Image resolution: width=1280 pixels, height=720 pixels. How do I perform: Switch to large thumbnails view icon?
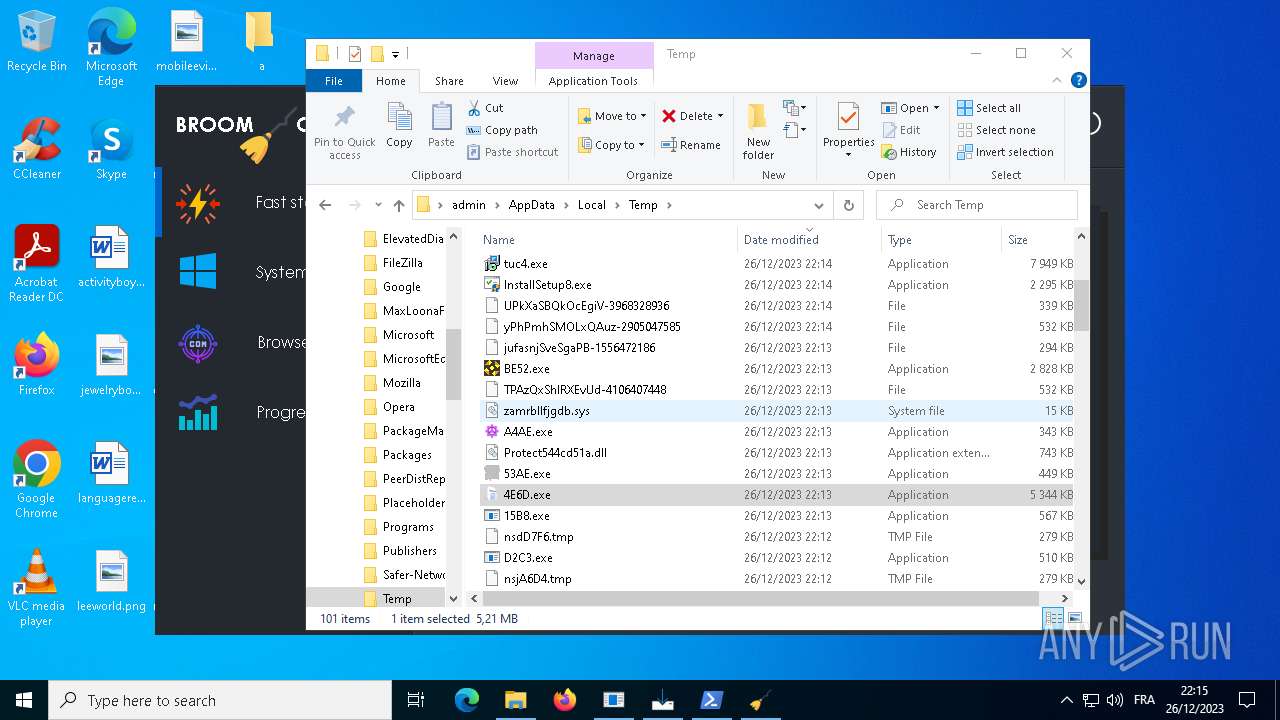[1075, 619]
